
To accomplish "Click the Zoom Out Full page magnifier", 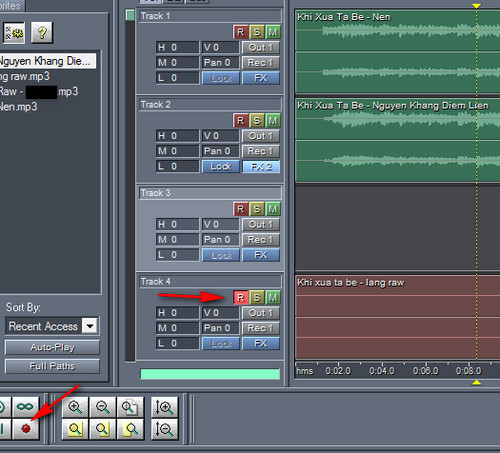I will pyautogui.click(x=130, y=407).
